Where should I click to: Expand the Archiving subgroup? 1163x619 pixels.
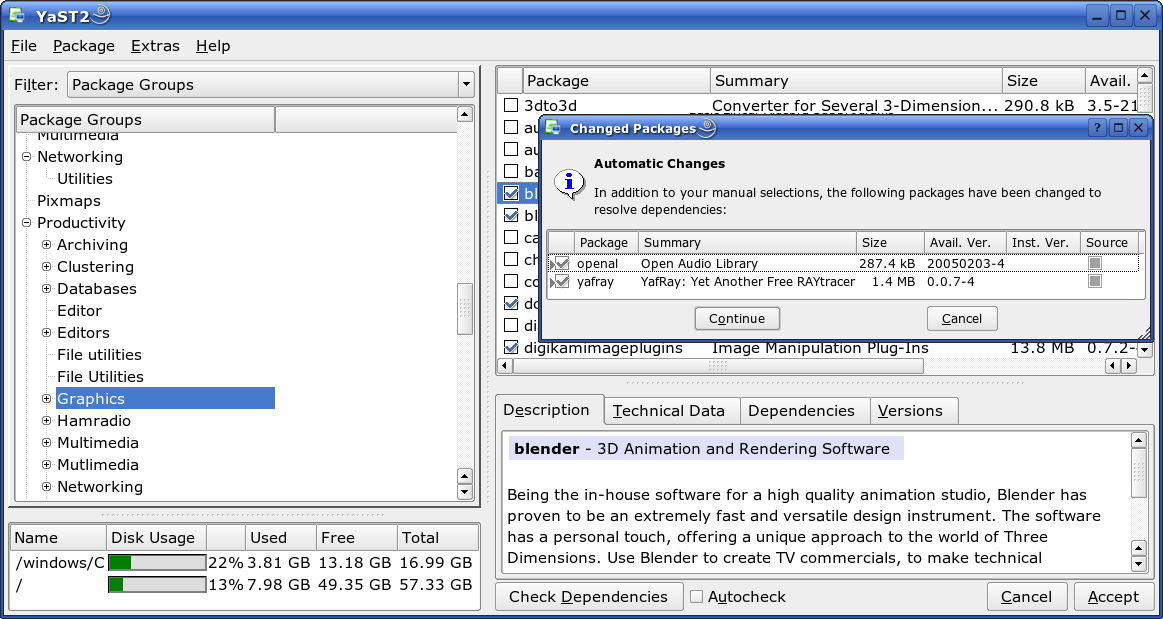tap(47, 245)
